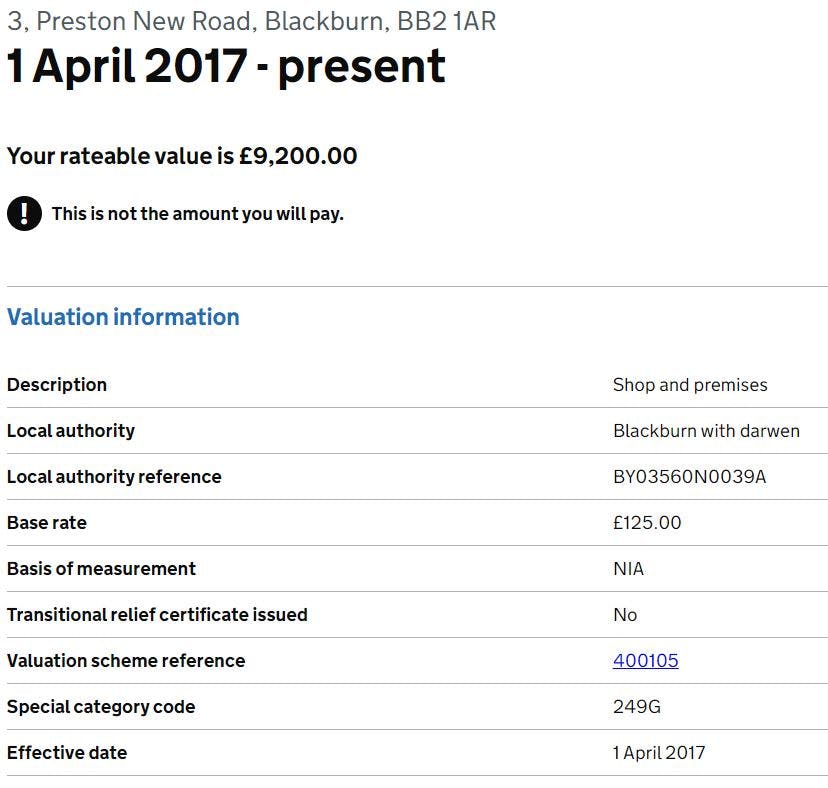
Task: Click the 1 April 2017 - present heading
Action: (x=227, y=66)
